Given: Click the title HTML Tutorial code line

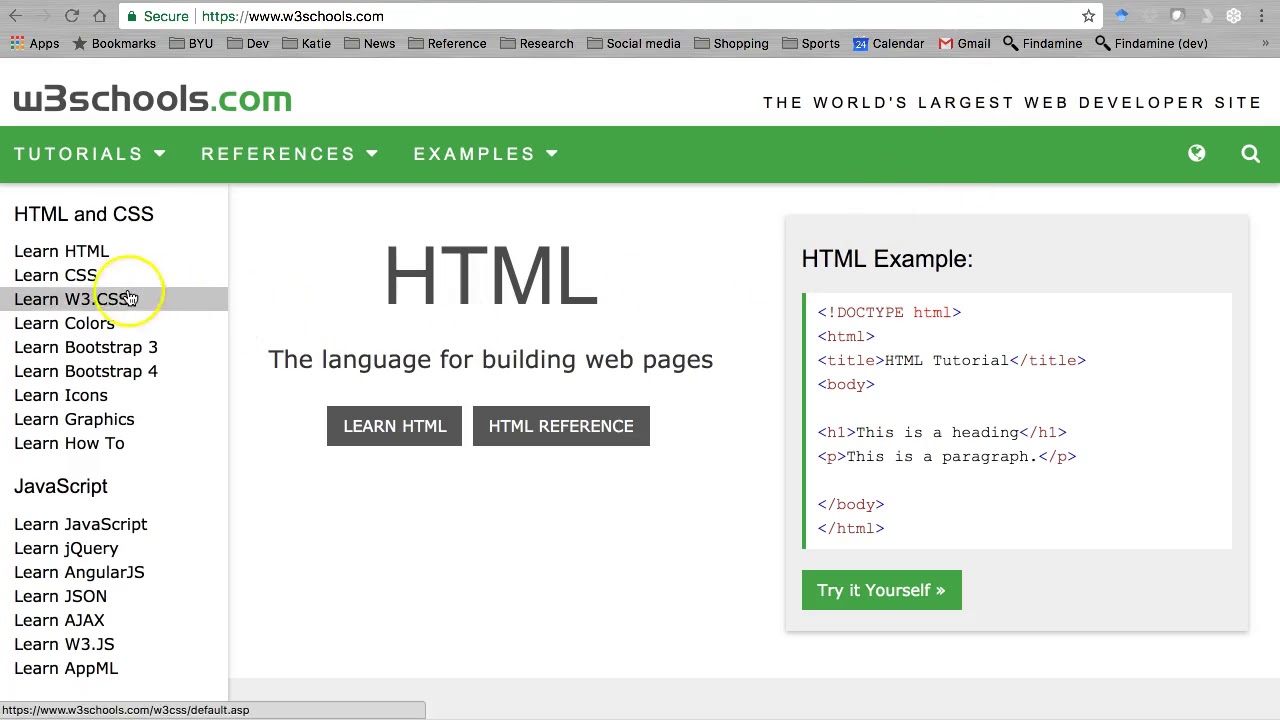Looking at the screenshot, I should click(951, 360).
